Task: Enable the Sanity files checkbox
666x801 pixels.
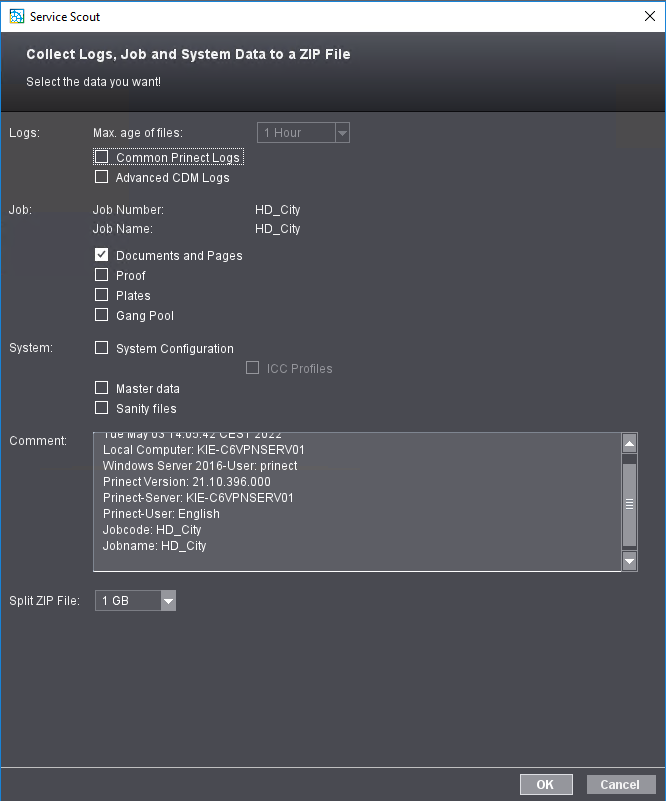Action: point(101,408)
